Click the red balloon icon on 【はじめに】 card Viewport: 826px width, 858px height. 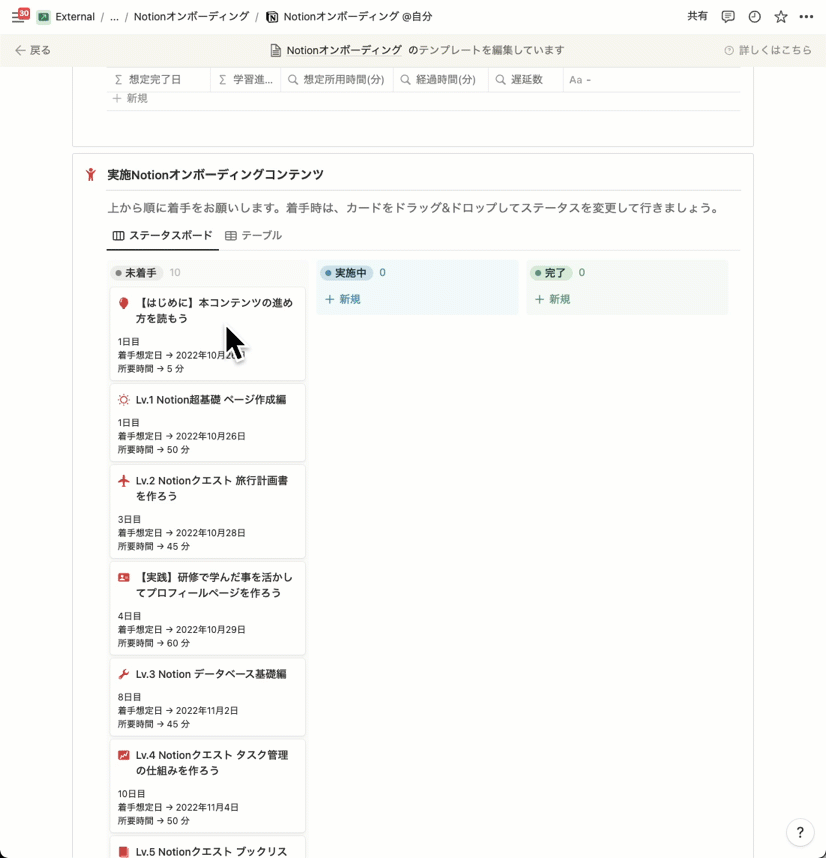point(124,303)
